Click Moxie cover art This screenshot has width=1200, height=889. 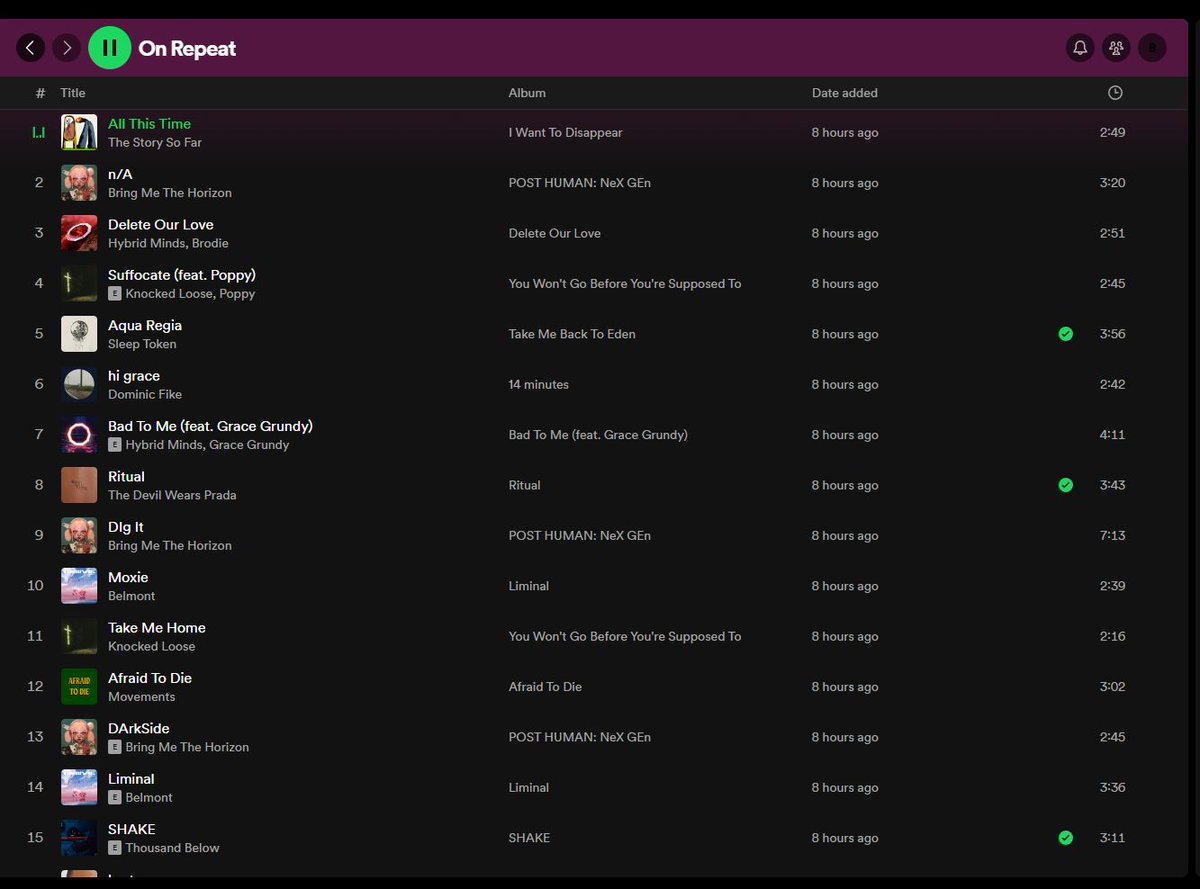tap(79, 586)
